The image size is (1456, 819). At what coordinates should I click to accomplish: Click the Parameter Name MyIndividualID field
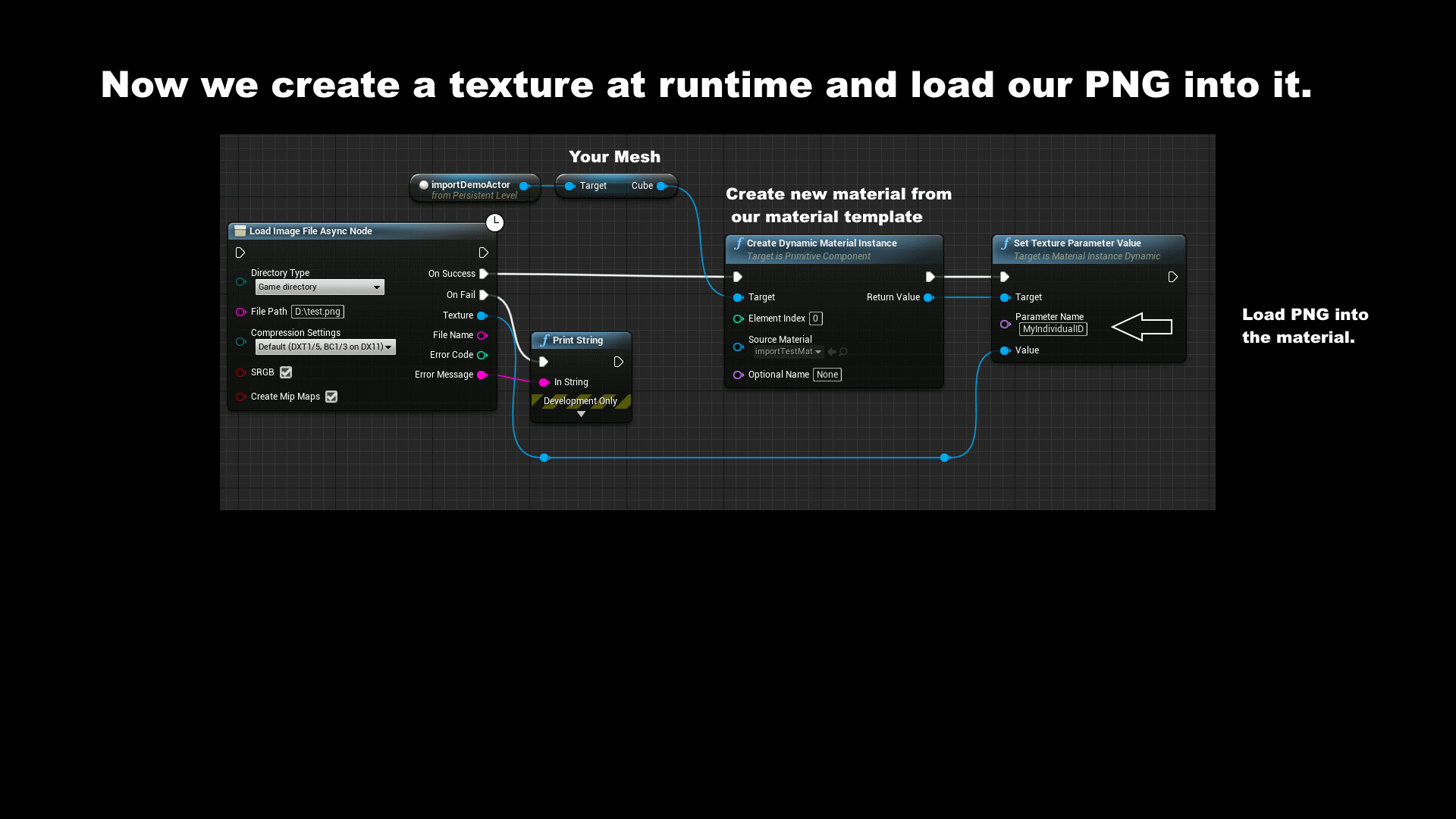(x=1053, y=329)
